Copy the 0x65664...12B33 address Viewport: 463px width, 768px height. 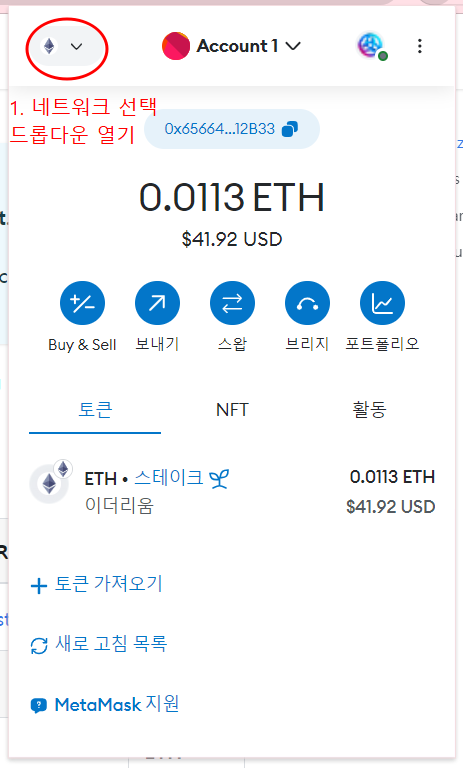point(232,129)
